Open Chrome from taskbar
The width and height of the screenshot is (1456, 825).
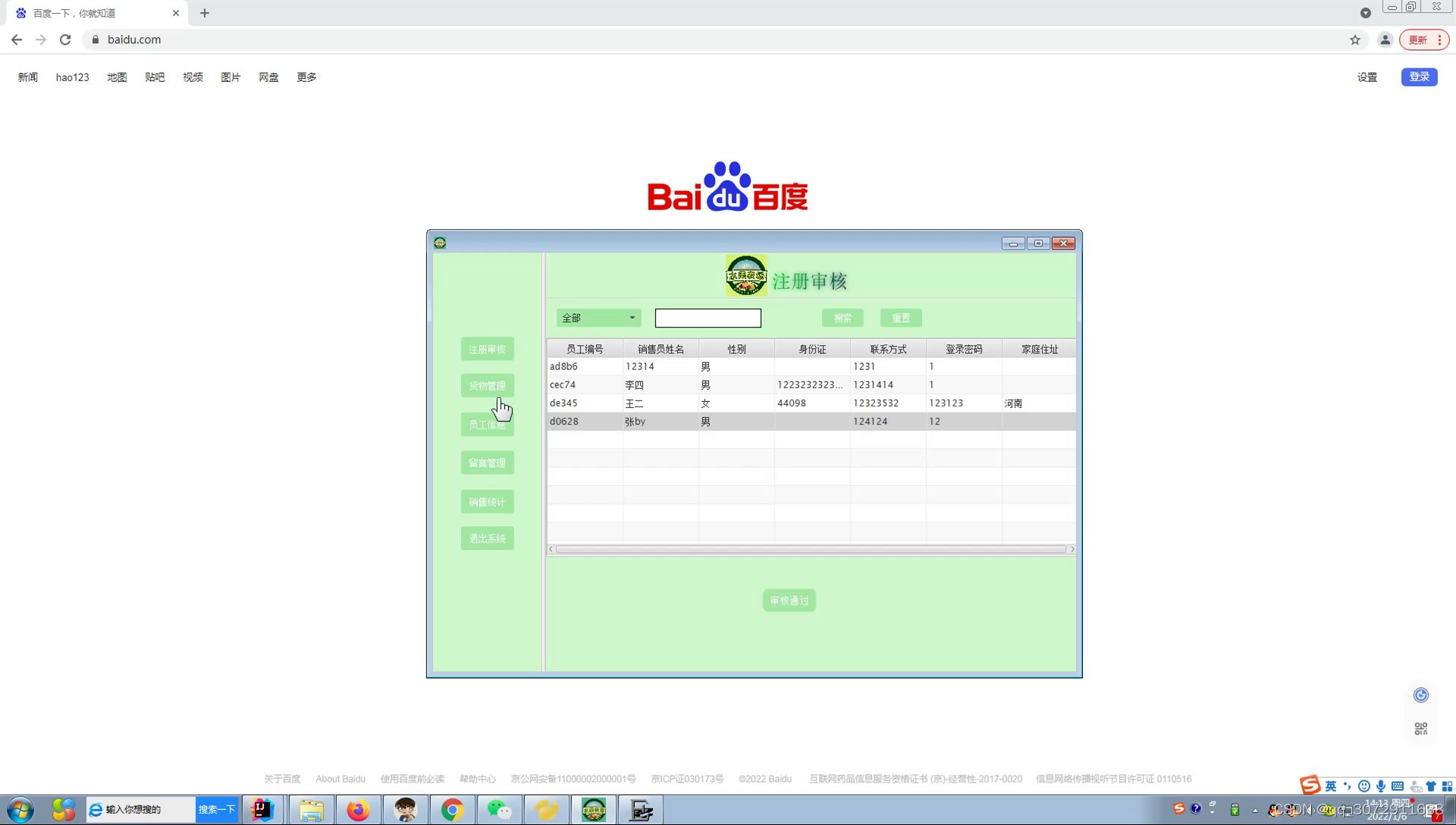(452, 810)
